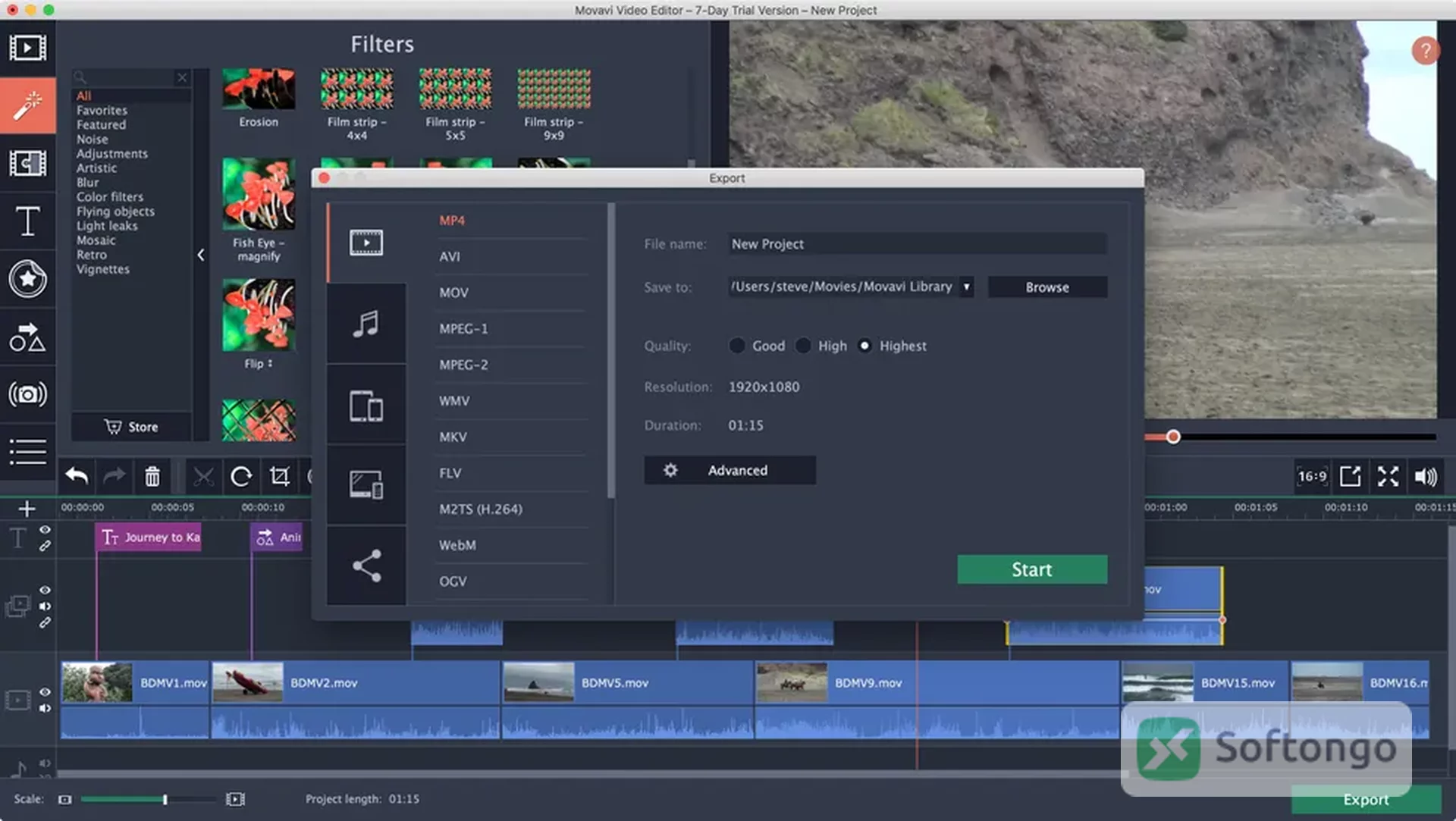Toggle main video track visibility eye
This screenshot has width=1456, height=821.
[45, 692]
